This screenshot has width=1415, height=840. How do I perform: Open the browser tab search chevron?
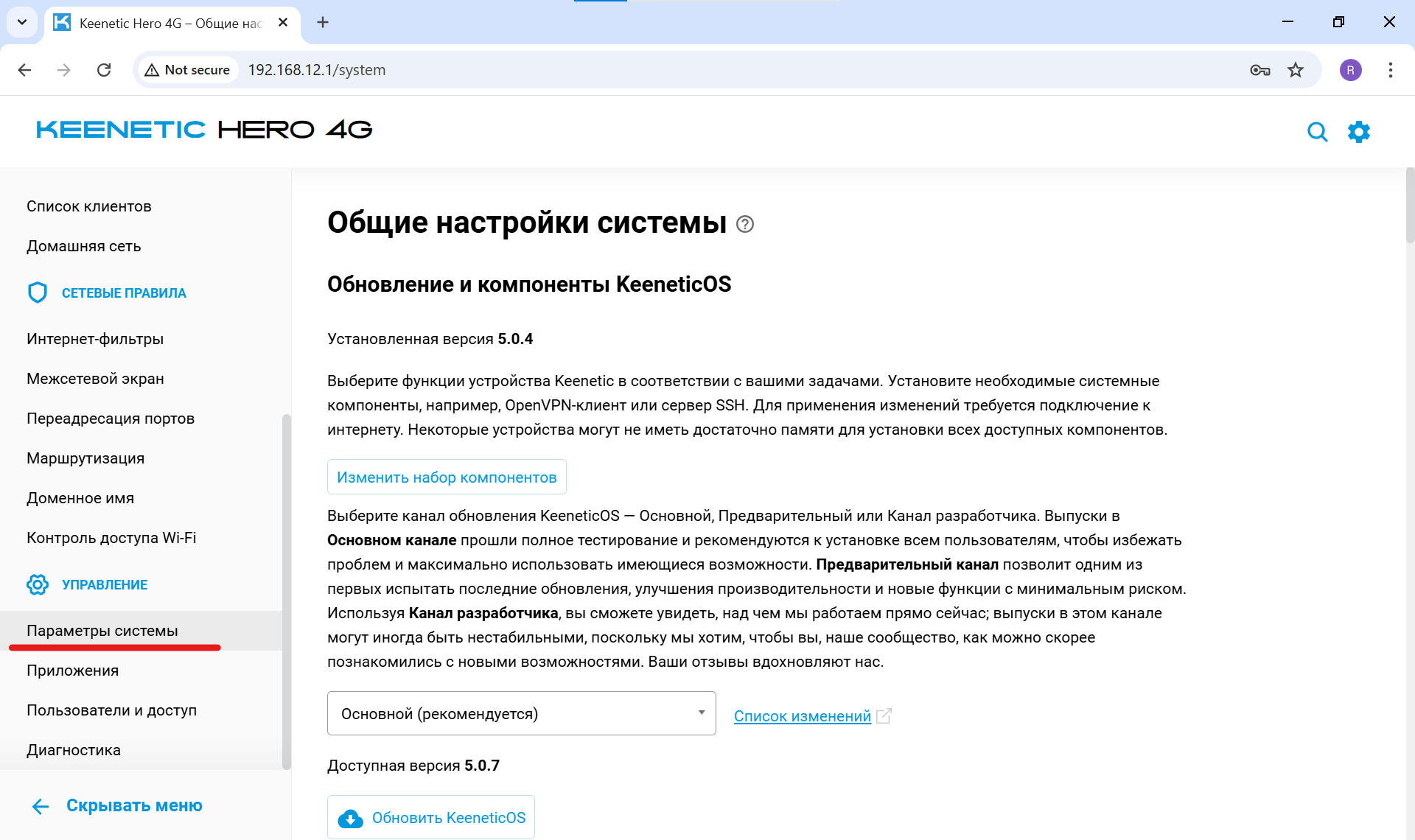click(21, 22)
